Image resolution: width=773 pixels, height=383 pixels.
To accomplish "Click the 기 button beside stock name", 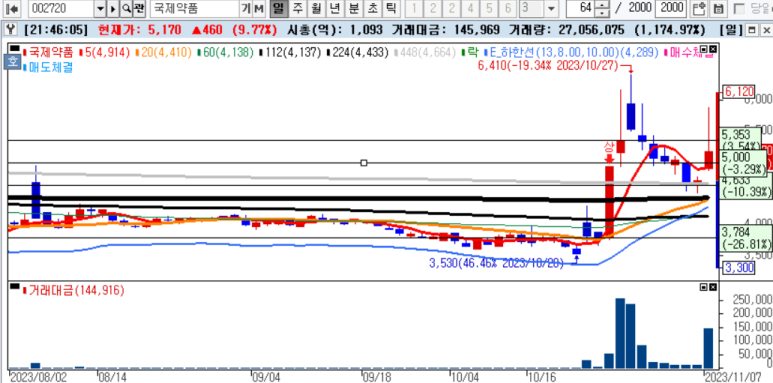I will coord(246,8).
